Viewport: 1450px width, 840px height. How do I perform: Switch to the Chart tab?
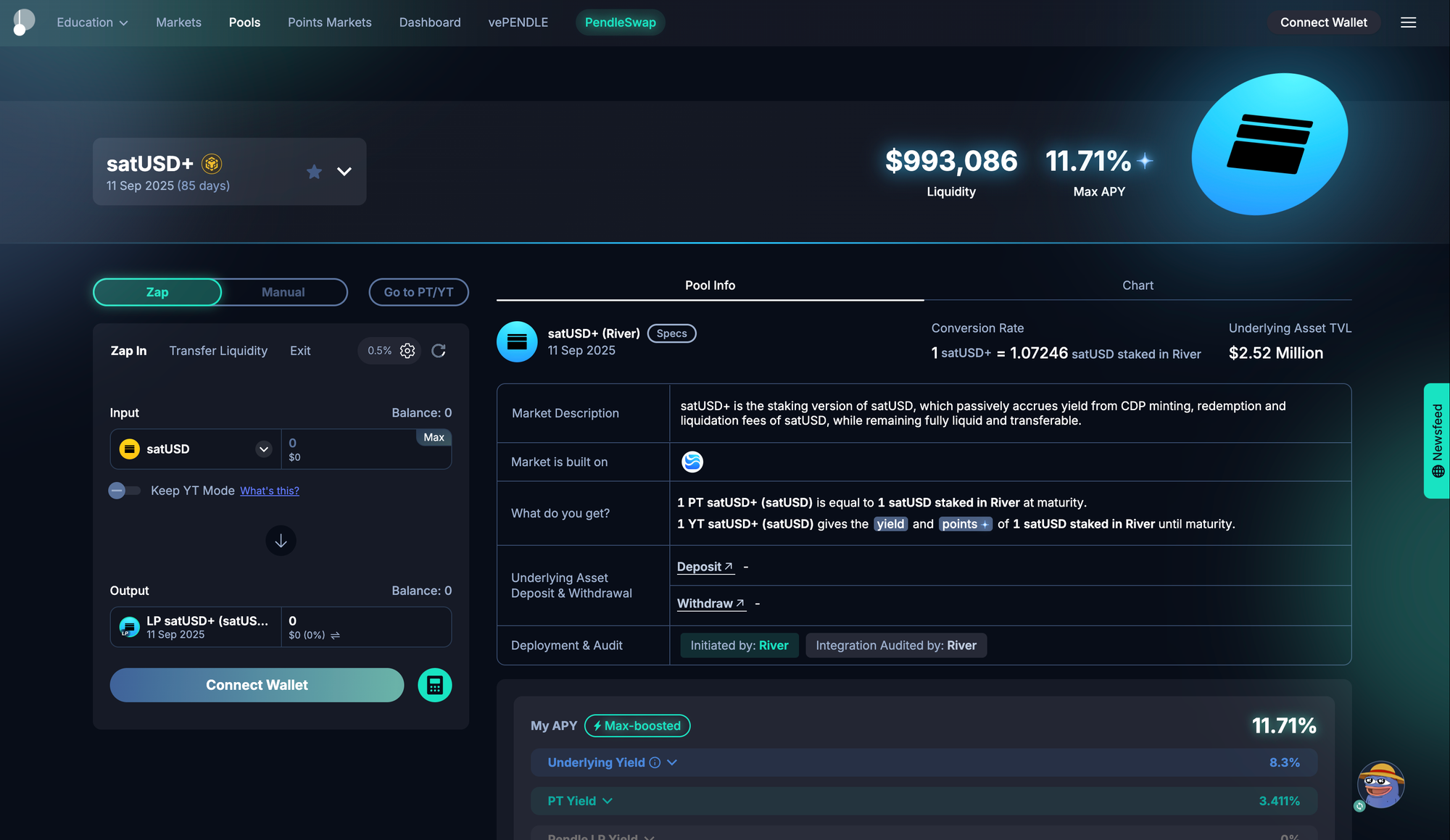tap(1138, 286)
